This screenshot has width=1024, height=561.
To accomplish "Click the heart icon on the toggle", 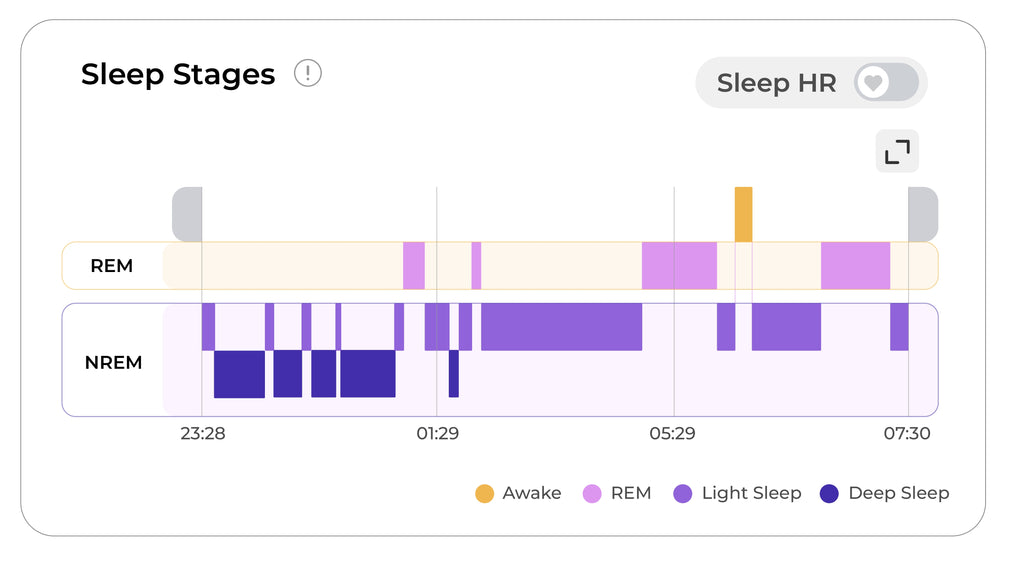I will tap(874, 82).
